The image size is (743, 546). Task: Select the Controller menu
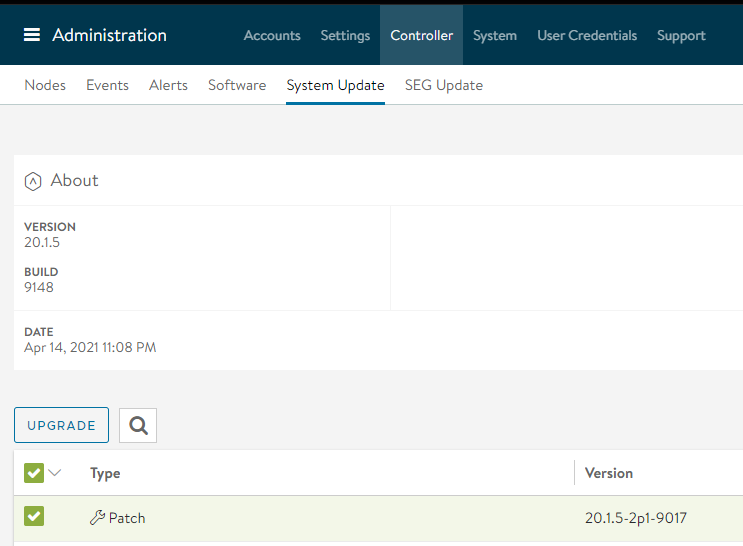[421, 35]
